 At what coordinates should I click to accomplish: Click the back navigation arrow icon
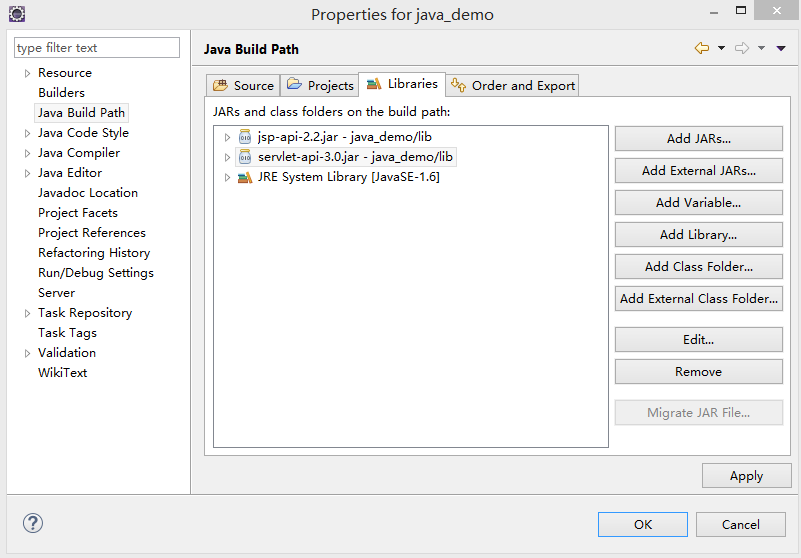pyautogui.click(x=701, y=48)
